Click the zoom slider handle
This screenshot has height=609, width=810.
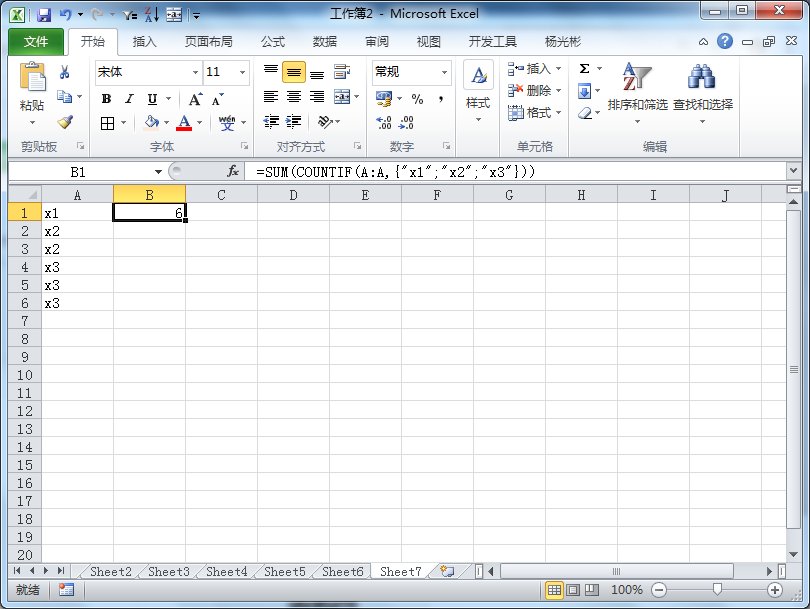[x=717, y=590]
